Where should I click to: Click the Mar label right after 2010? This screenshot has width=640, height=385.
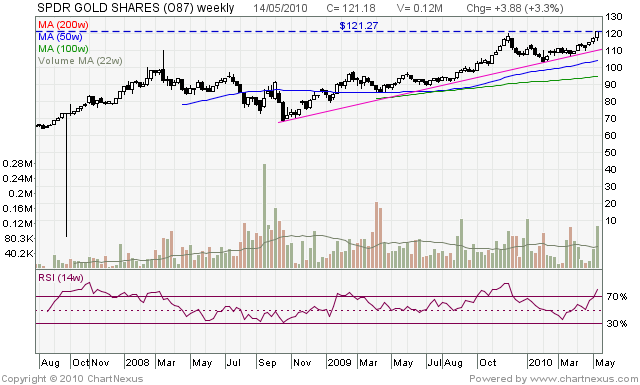pyautogui.click(x=569, y=363)
